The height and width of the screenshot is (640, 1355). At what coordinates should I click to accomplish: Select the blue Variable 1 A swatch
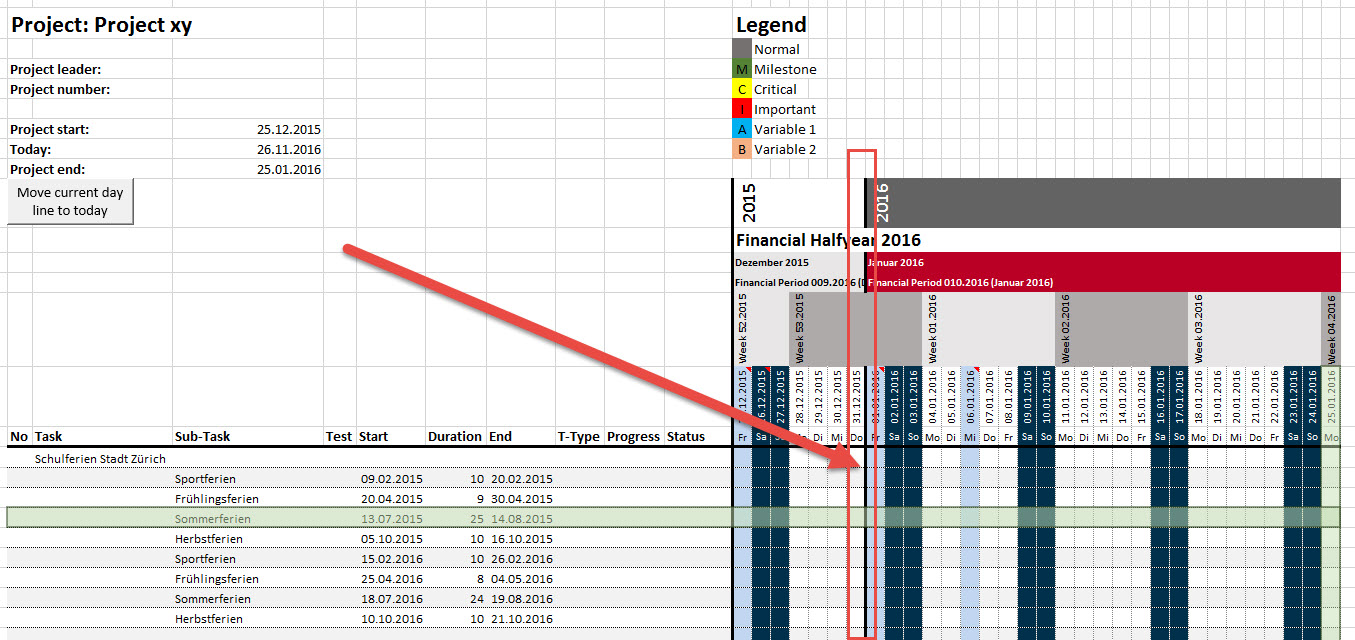click(741, 129)
